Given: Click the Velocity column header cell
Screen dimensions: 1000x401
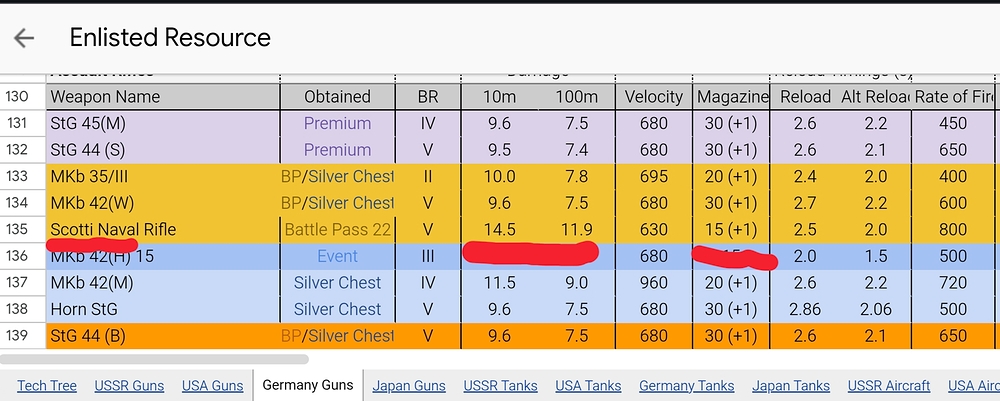Looking at the screenshot, I should tap(653, 97).
